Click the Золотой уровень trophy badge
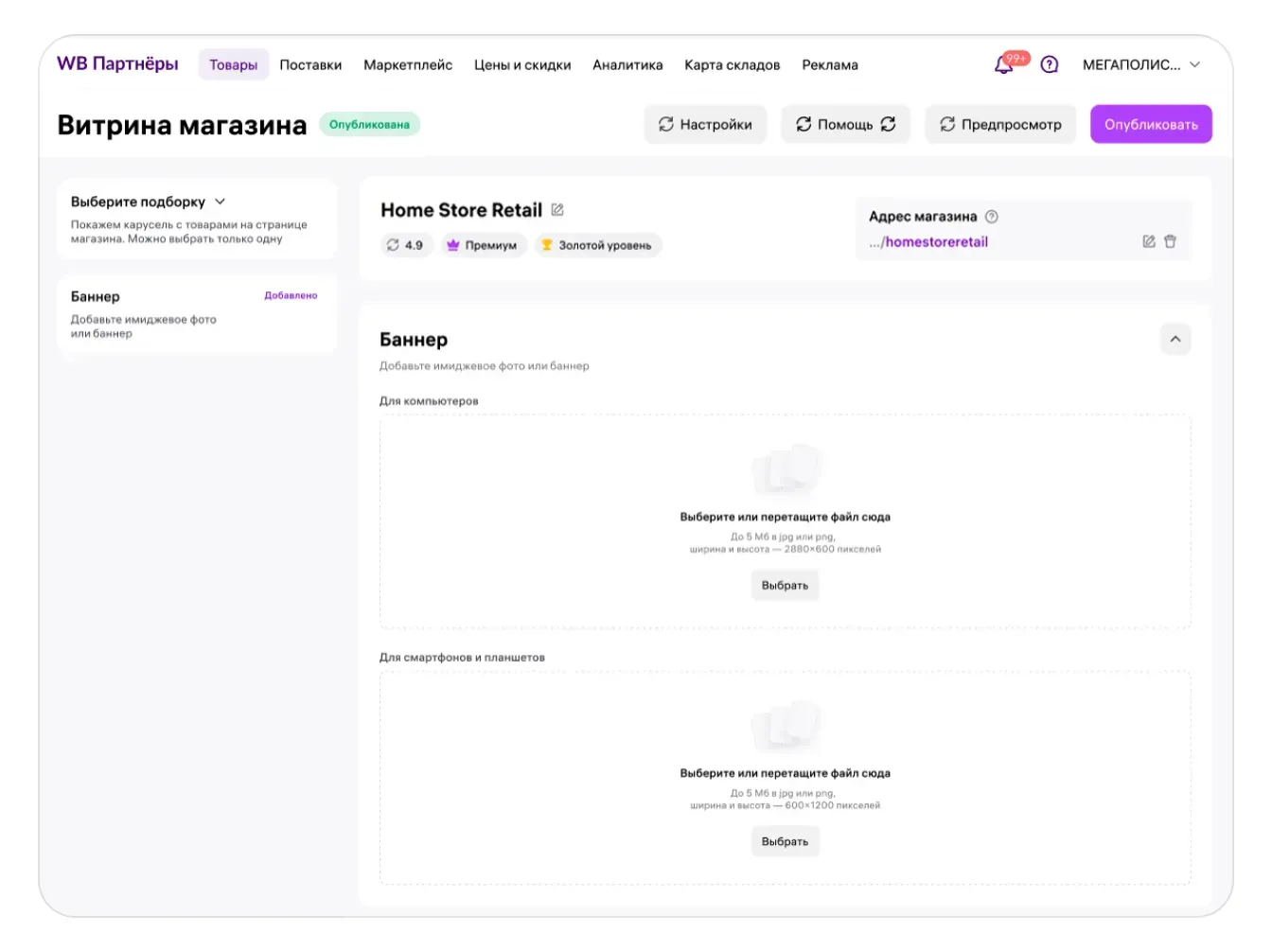Screen dimensions: 1272x952 coord(597,245)
